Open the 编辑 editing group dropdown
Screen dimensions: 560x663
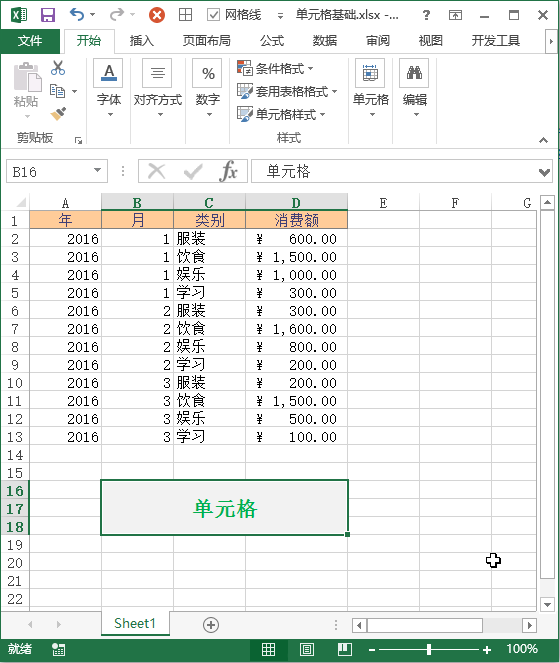click(415, 88)
